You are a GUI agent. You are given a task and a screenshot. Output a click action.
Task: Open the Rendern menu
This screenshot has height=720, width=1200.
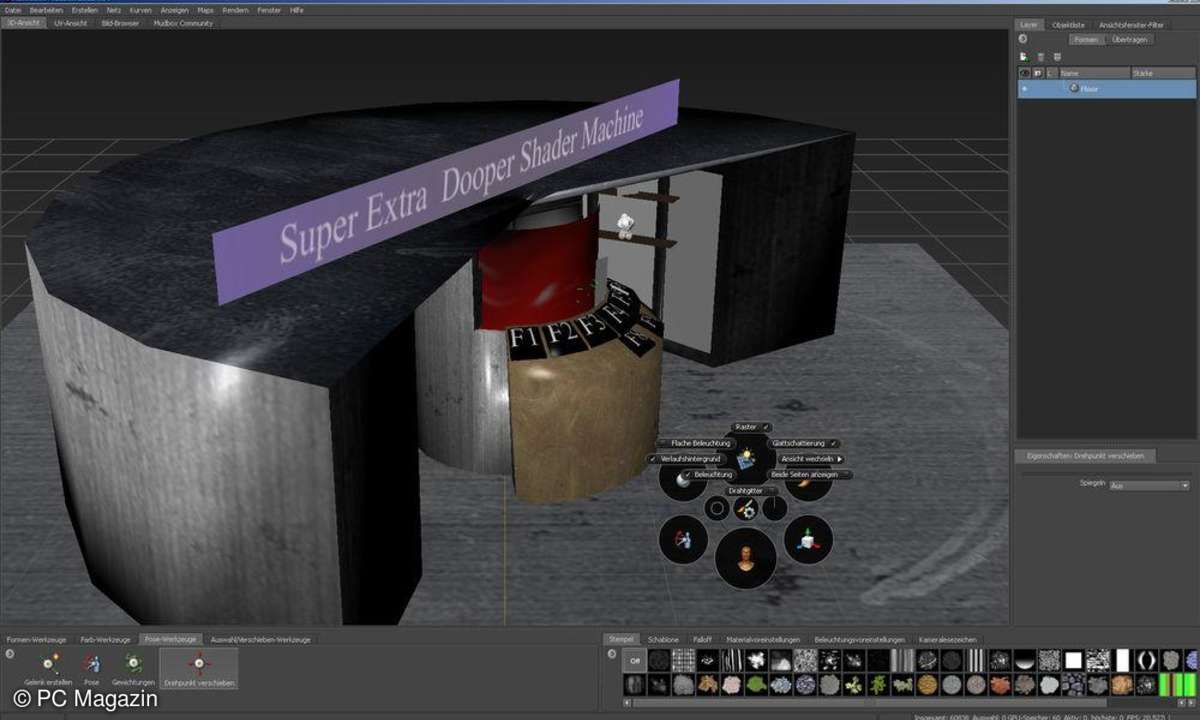point(236,9)
